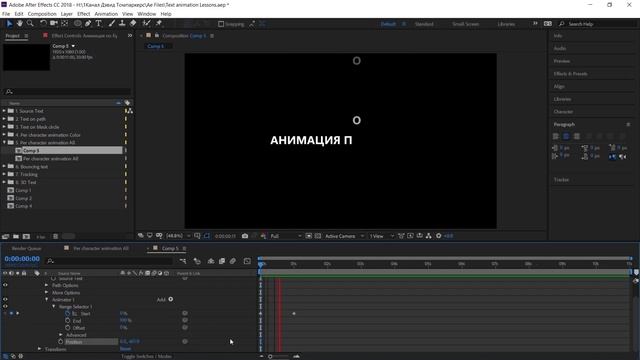Enable motion blur icon in timeline
The height and width of the screenshot is (360, 640).
pos(233,261)
